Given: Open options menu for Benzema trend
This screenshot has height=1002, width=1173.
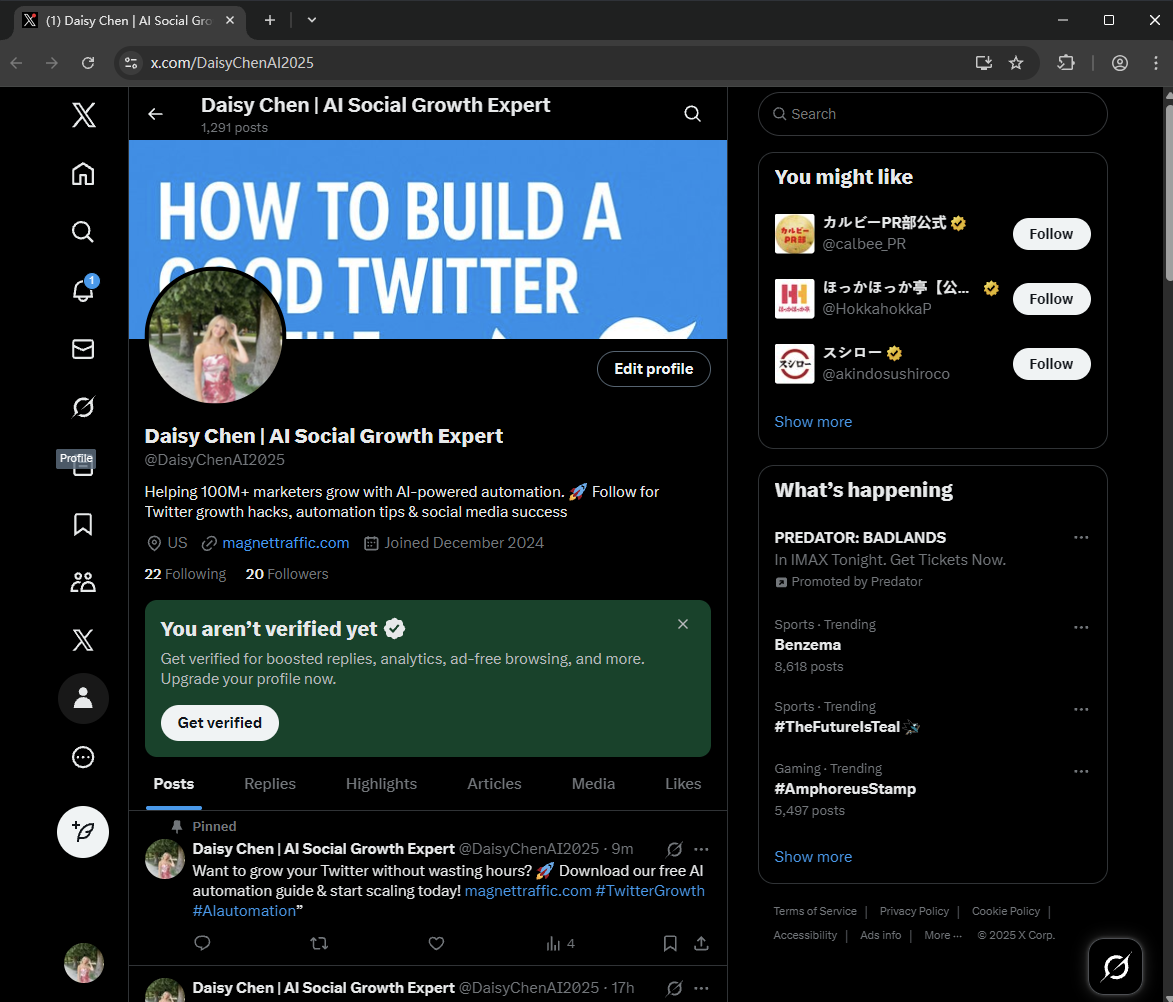Looking at the screenshot, I should click(1081, 627).
